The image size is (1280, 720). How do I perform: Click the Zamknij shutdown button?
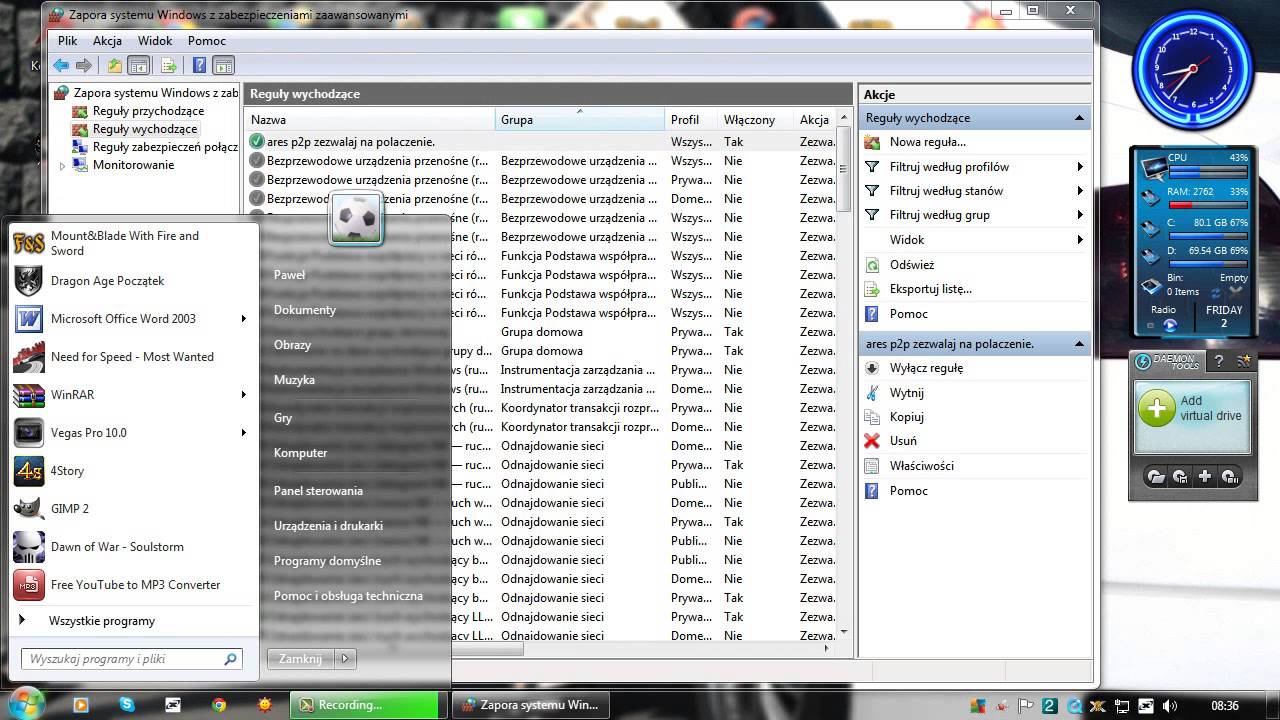301,659
